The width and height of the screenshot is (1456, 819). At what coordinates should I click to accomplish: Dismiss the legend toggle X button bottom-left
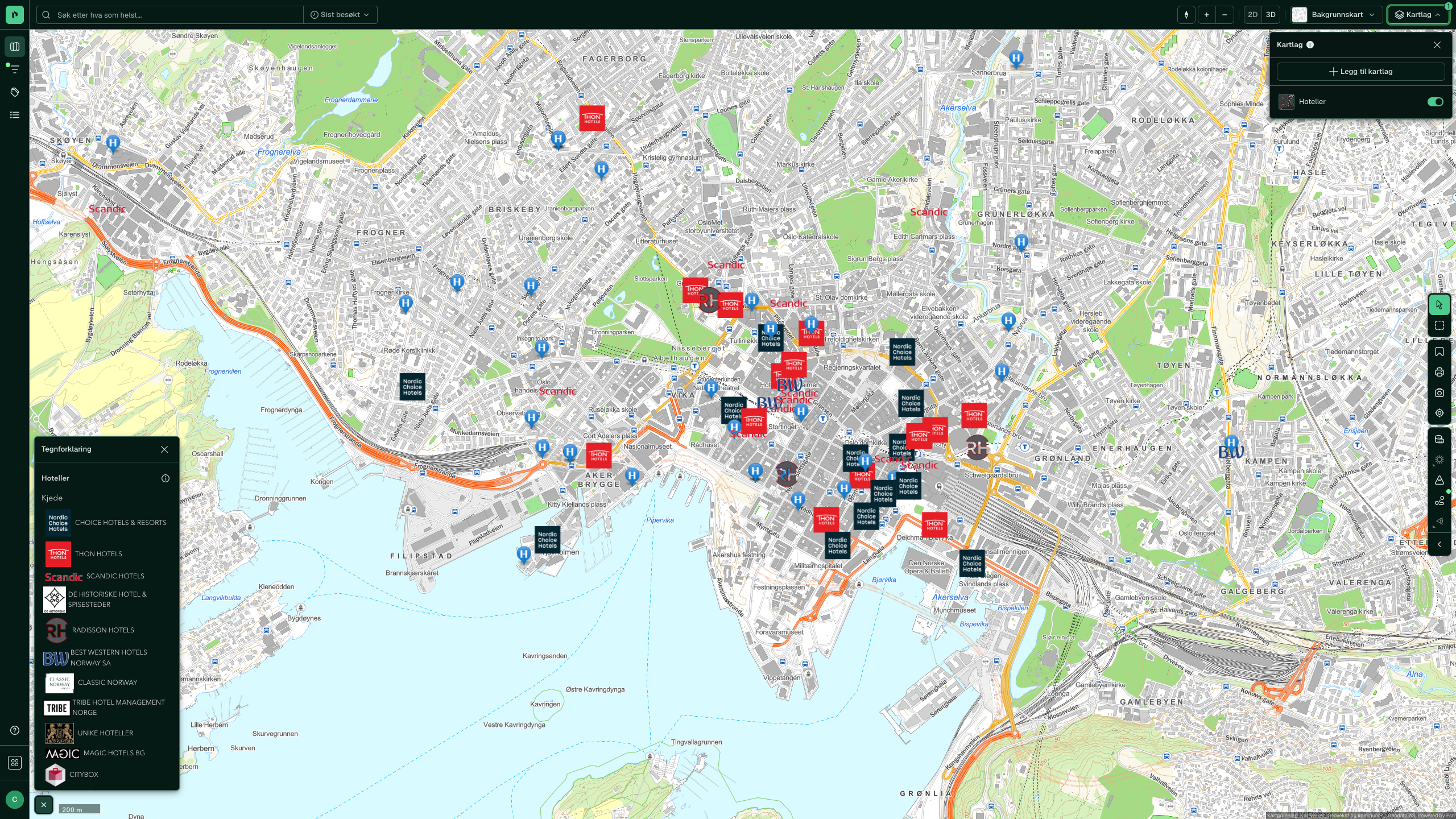(44, 805)
